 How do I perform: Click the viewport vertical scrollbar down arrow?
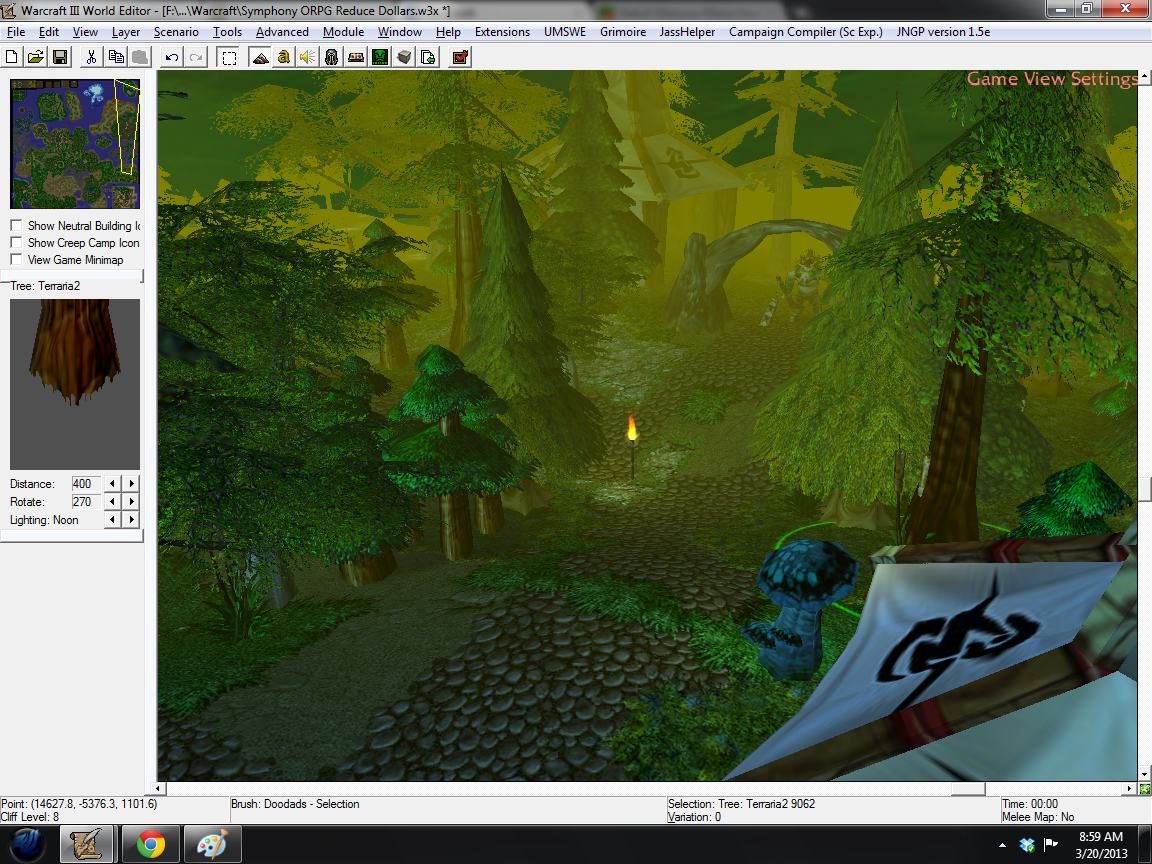1145,774
